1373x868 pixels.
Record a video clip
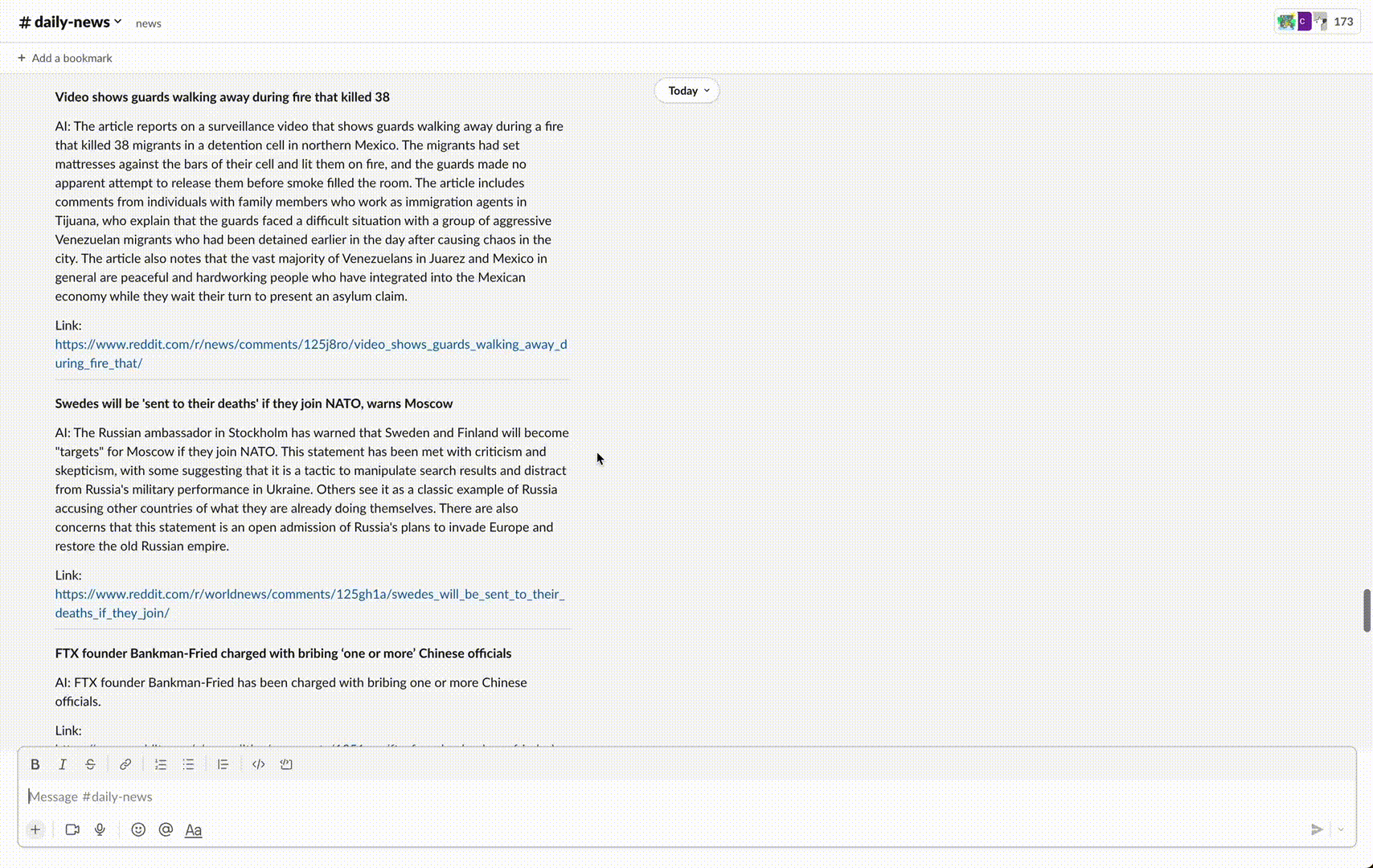coord(72,829)
